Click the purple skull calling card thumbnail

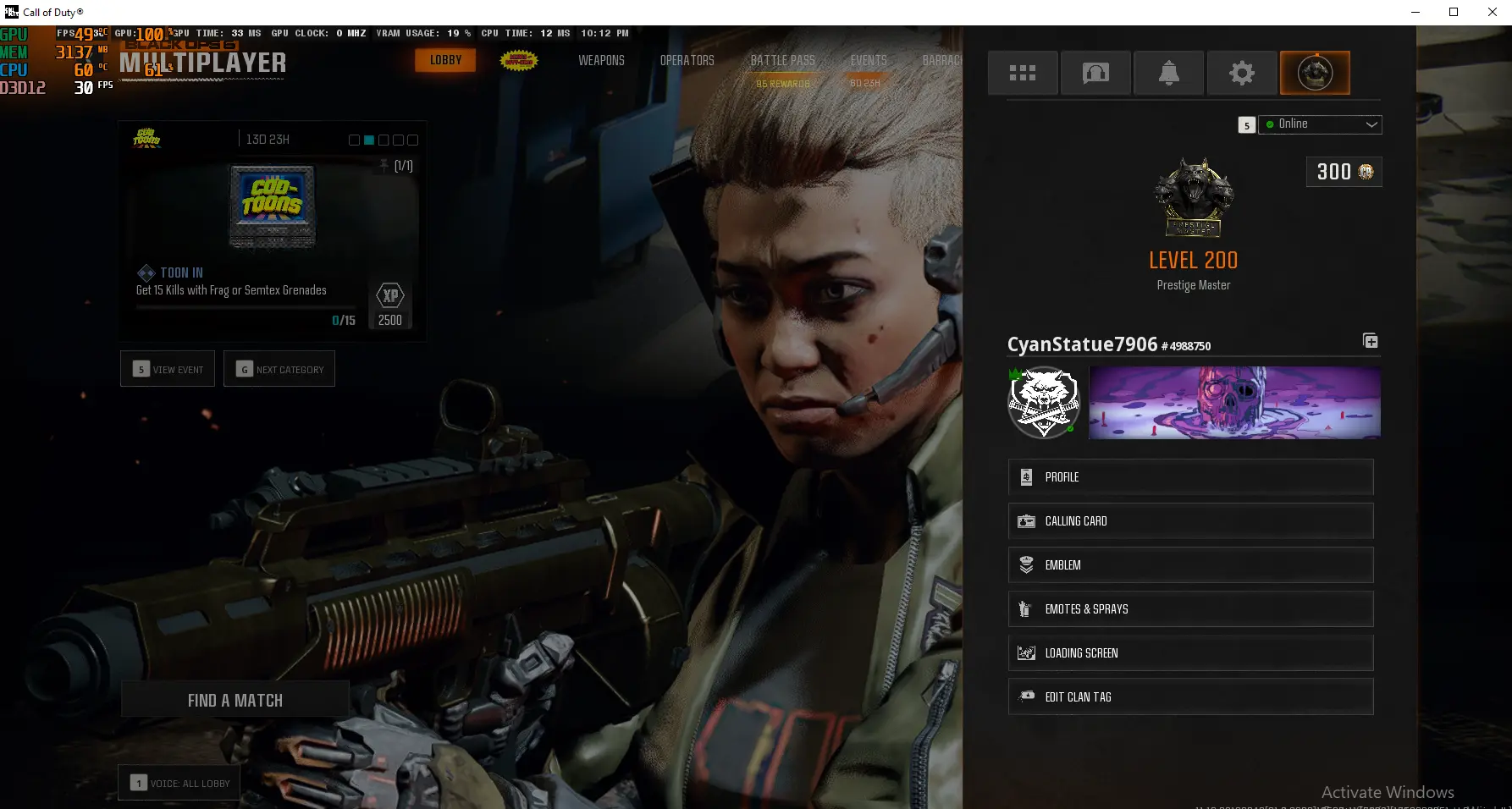[x=1234, y=403]
